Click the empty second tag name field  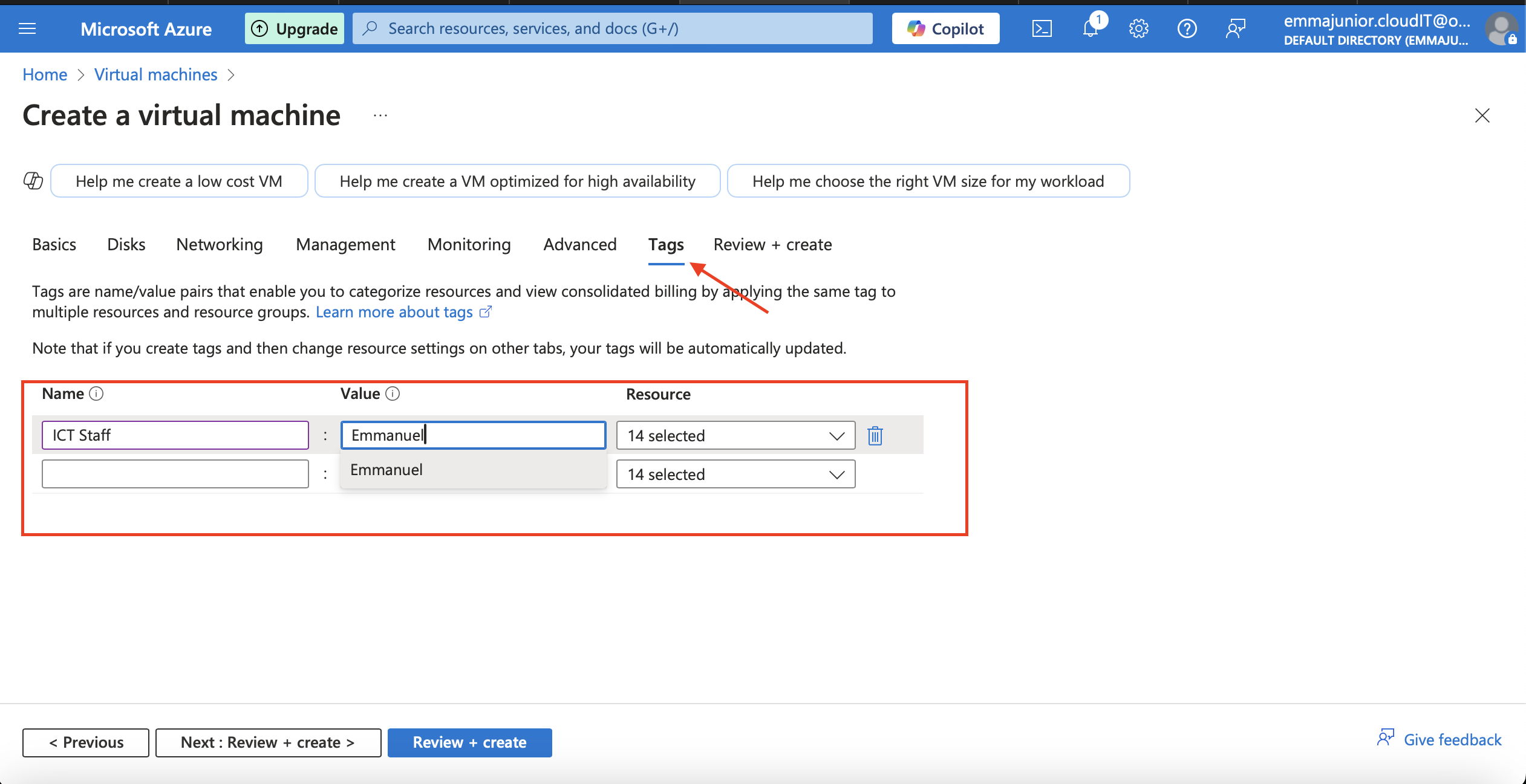175,474
